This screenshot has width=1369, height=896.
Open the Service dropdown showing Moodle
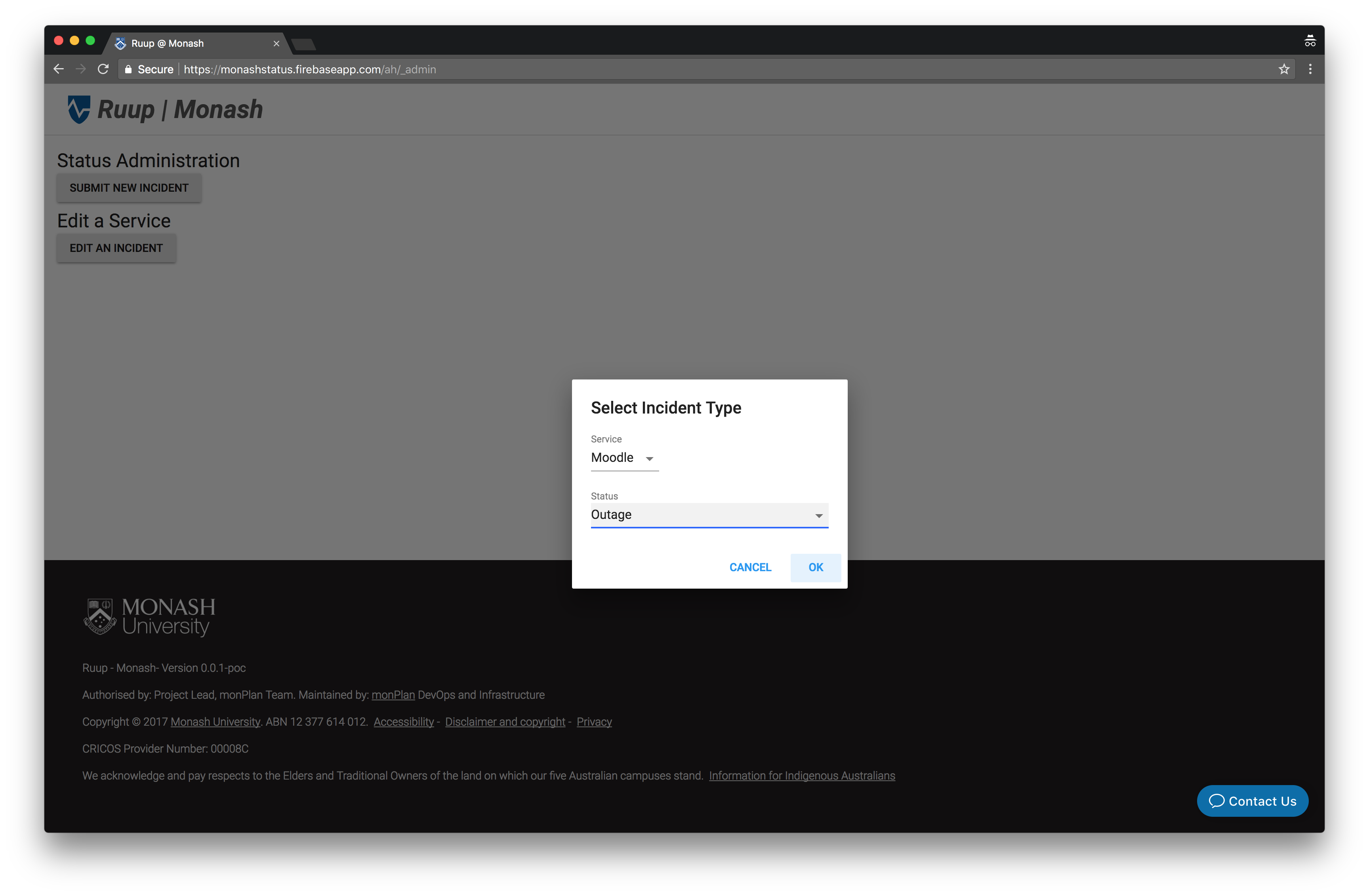(623, 458)
